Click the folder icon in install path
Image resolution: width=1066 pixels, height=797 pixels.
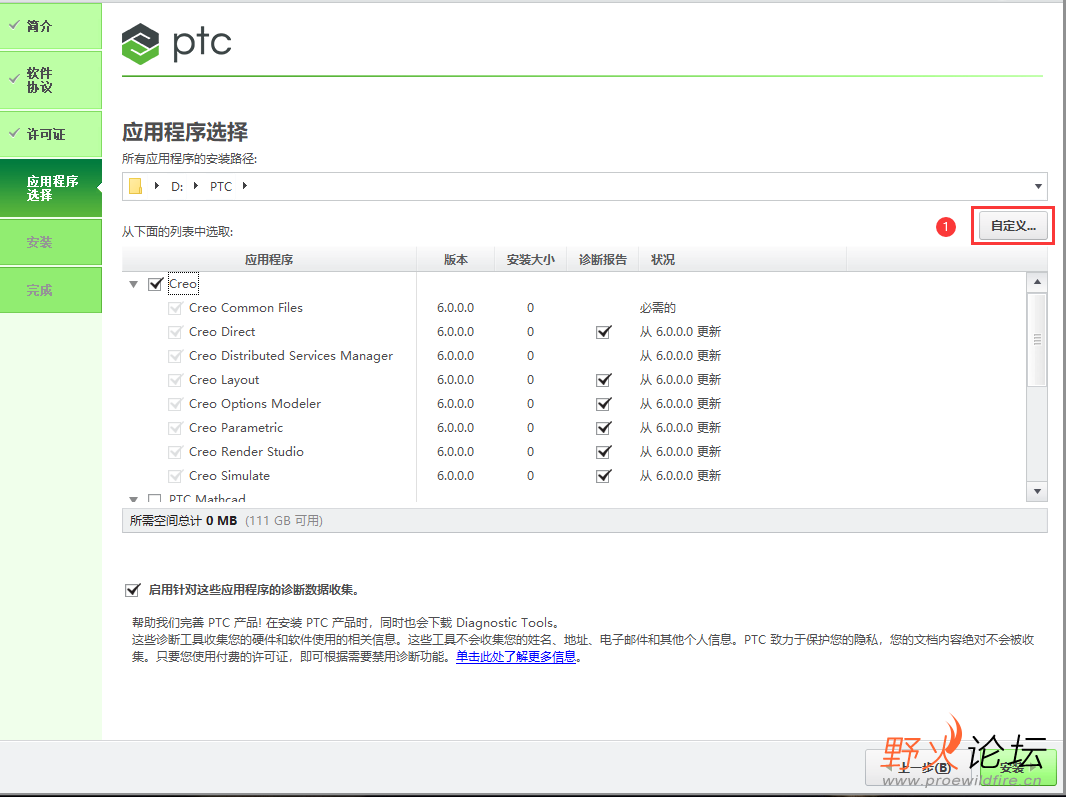[135, 186]
